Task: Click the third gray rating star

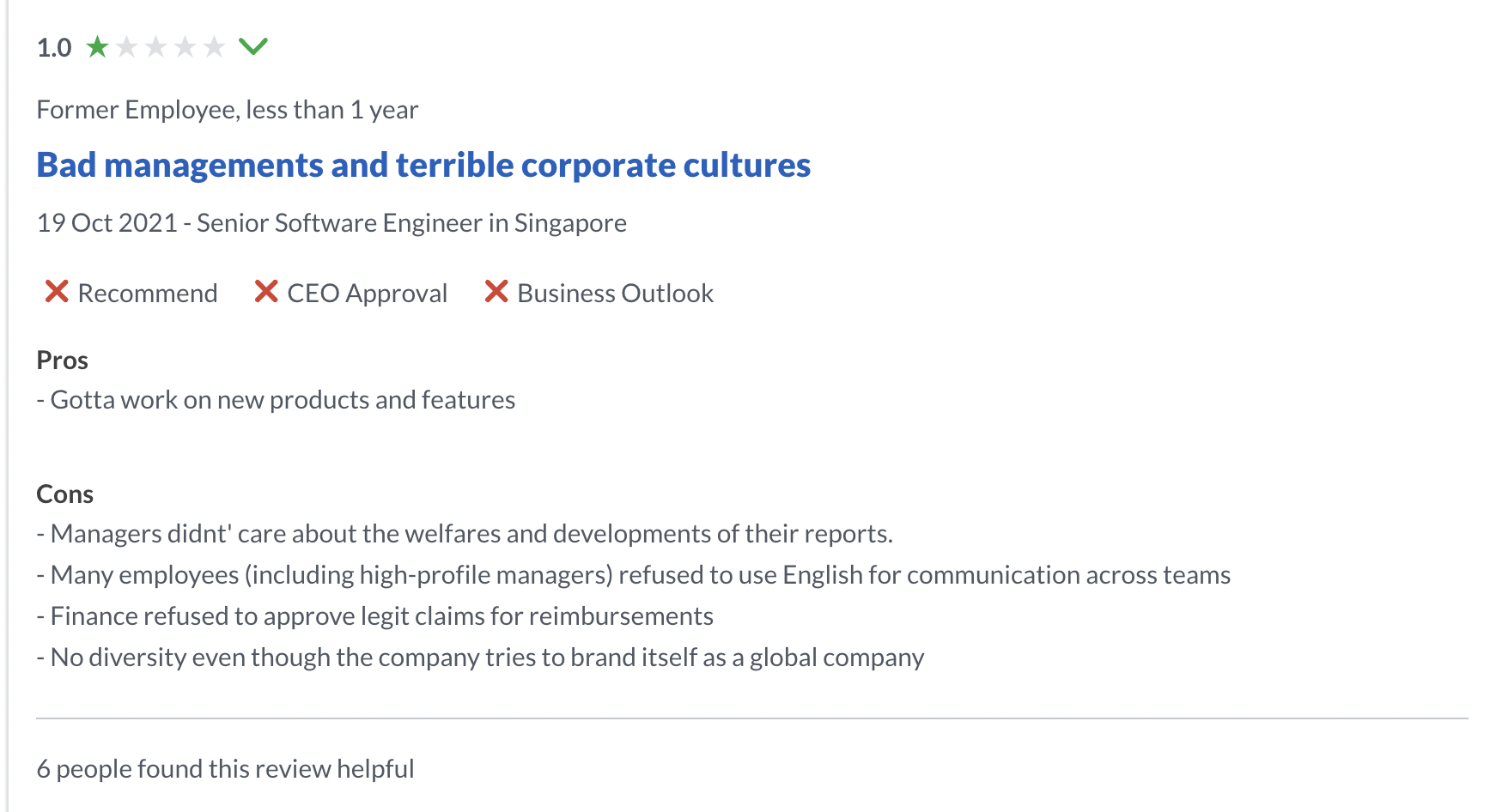Action: tap(155, 46)
